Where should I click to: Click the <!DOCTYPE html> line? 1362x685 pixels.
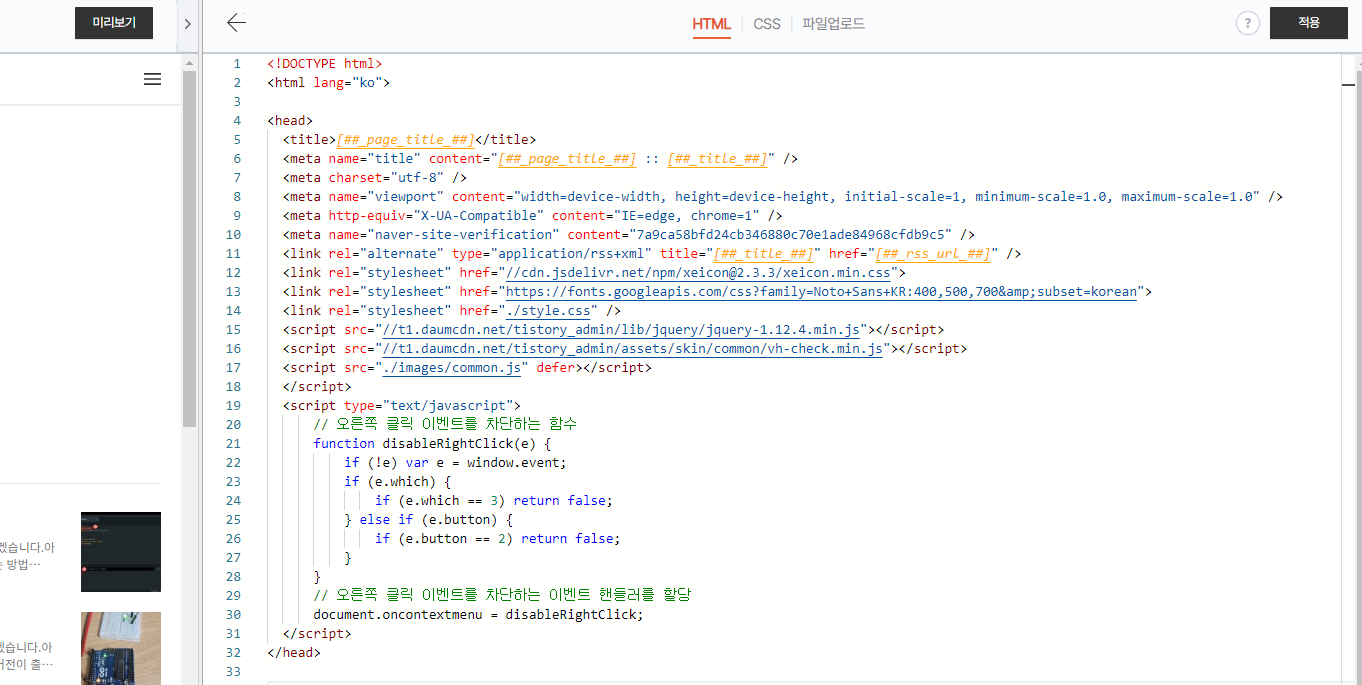324,63
